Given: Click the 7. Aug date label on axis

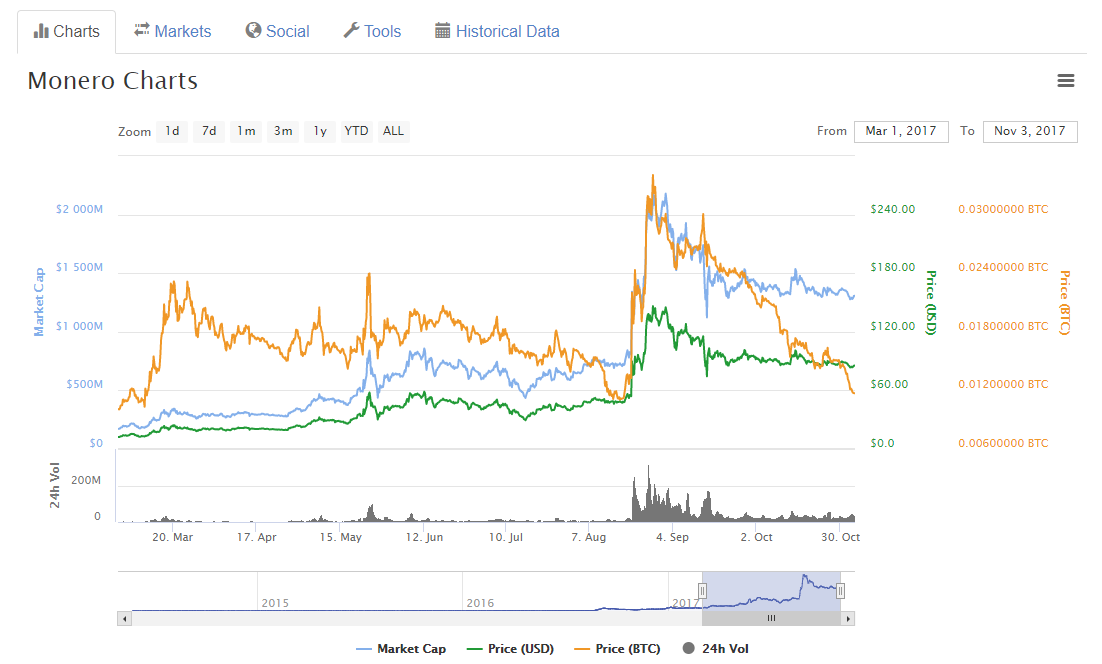Looking at the screenshot, I should pos(588,538).
